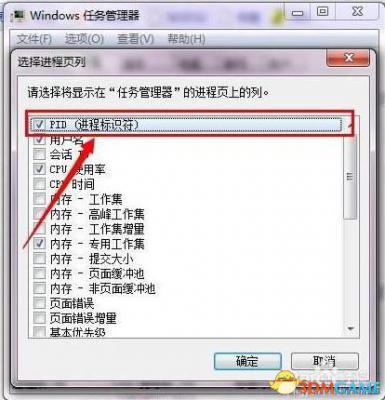Check the 页面错误 column option
Screen dimensions: 385x400
[x=39, y=303]
